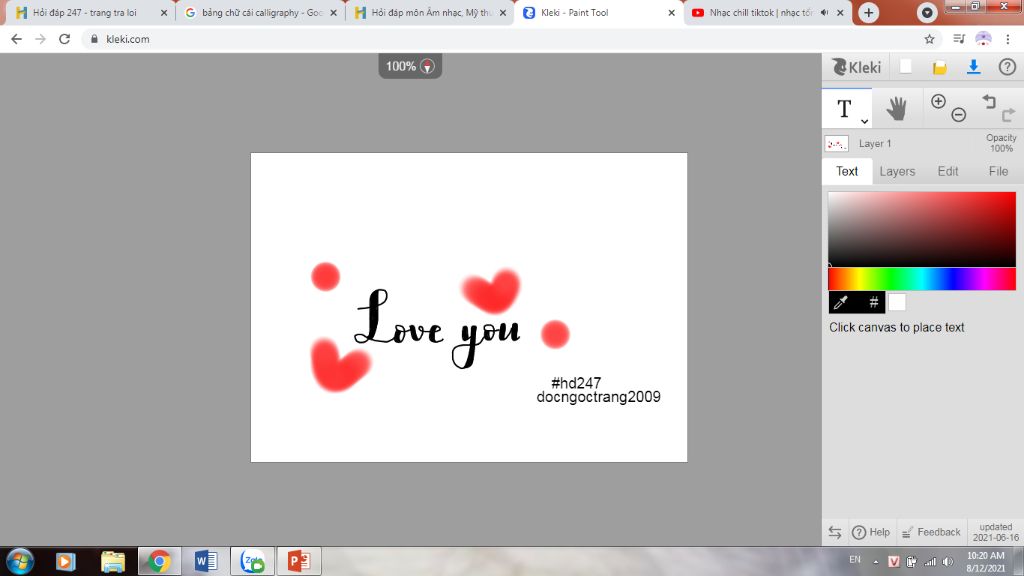
Task: Select the Text tool in Kleki
Action: click(846, 108)
